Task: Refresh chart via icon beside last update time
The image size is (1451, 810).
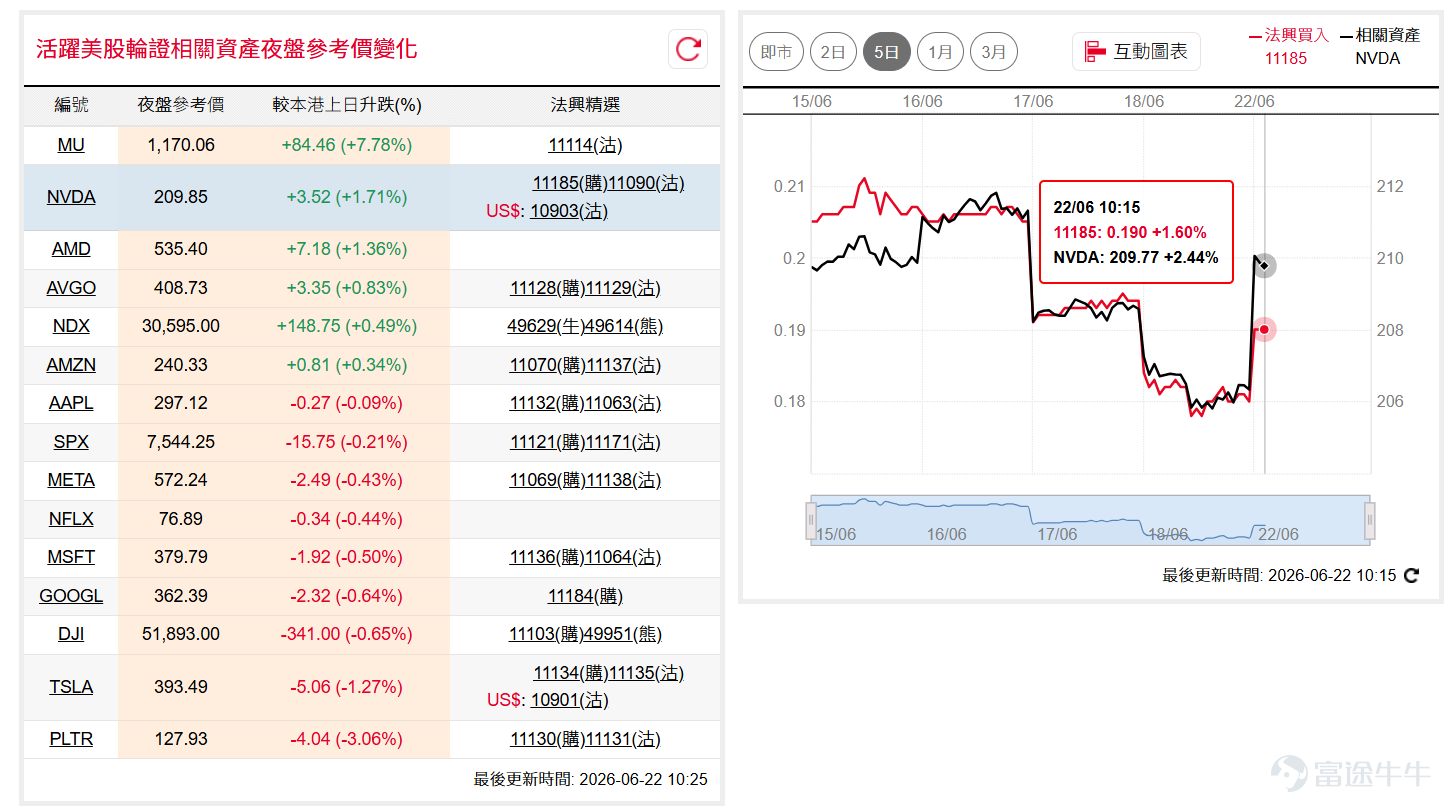Action: [x=1411, y=576]
